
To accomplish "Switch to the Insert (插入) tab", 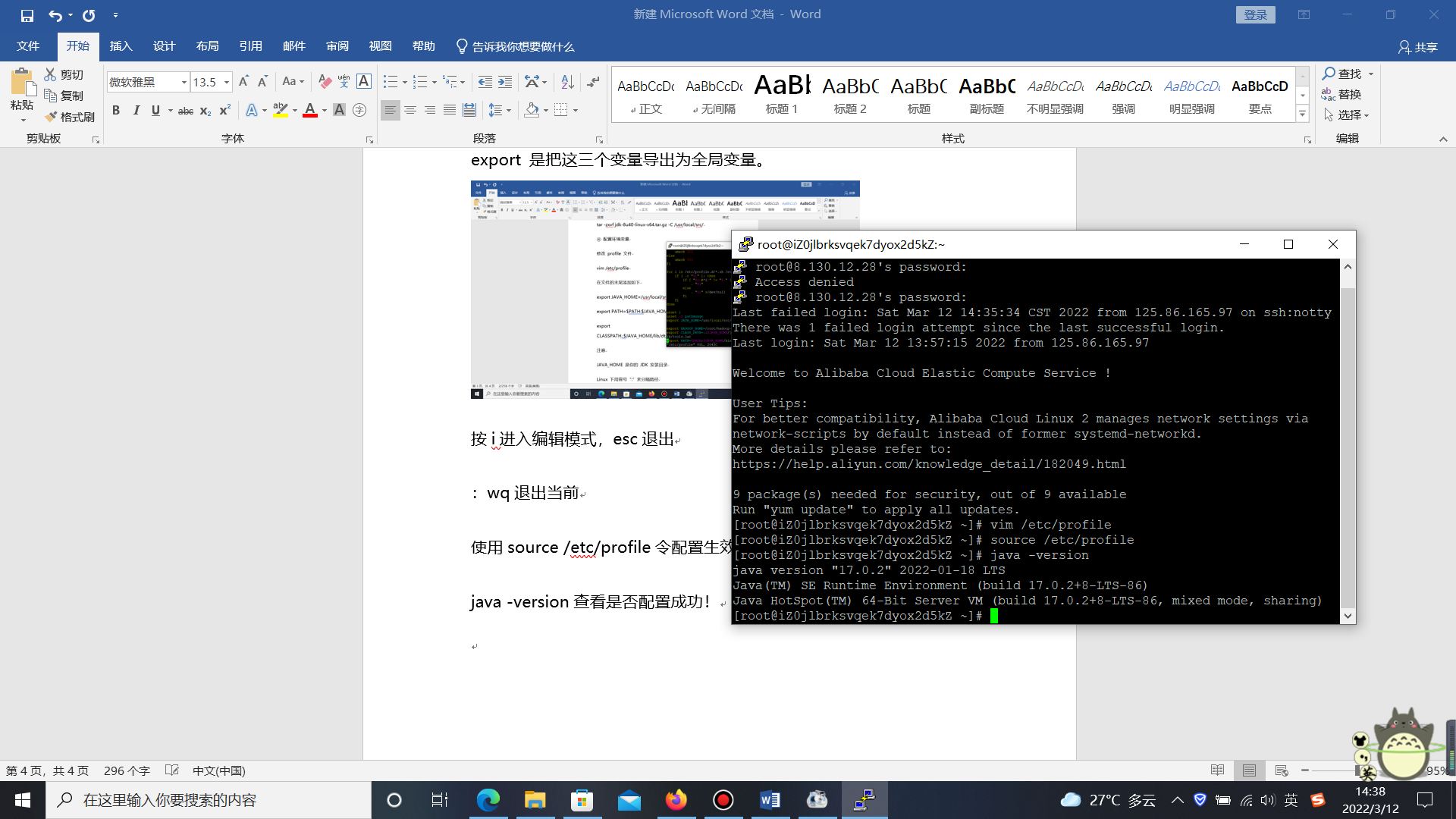I will (x=121, y=46).
